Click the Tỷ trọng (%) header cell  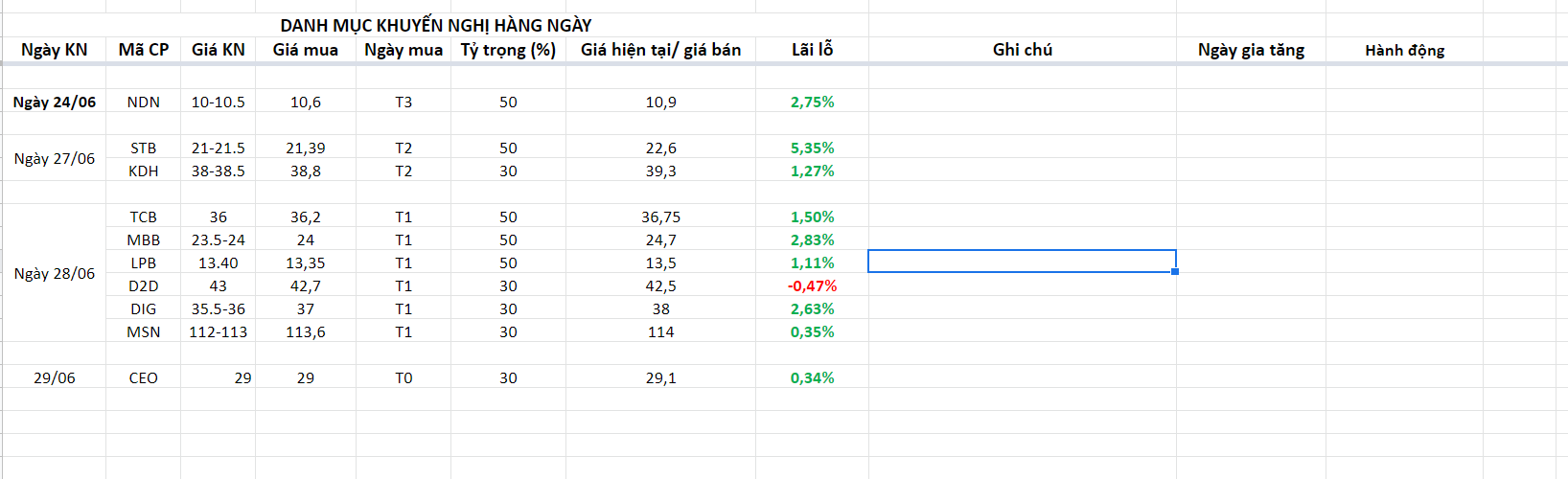(x=508, y=50)
